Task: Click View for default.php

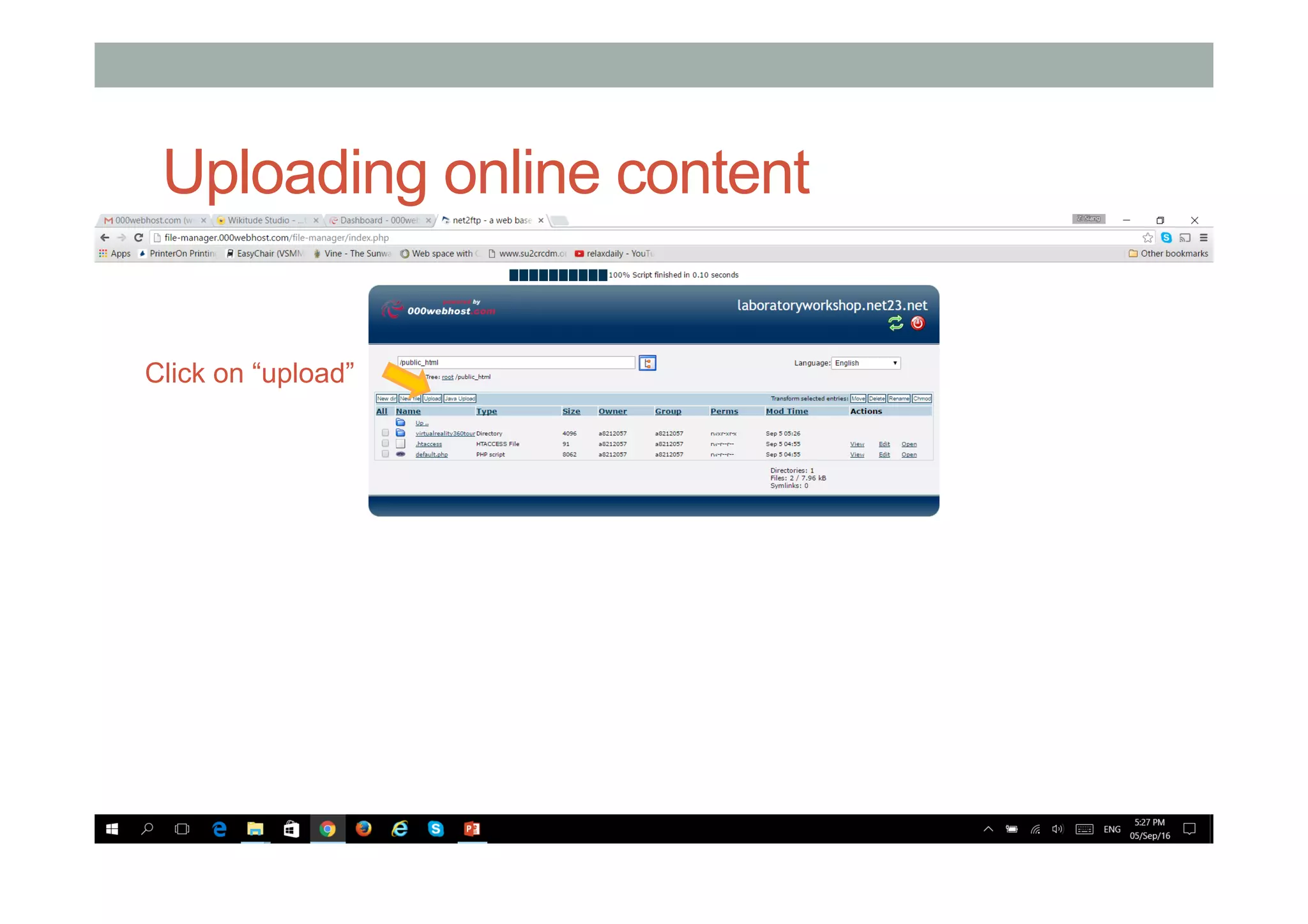Action: tap(857, 455)
